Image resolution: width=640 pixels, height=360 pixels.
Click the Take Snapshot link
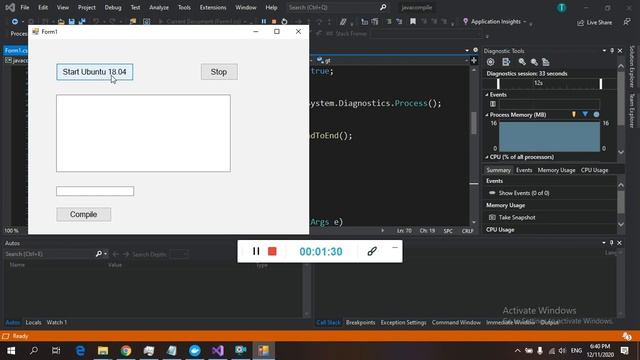point(517,218)
